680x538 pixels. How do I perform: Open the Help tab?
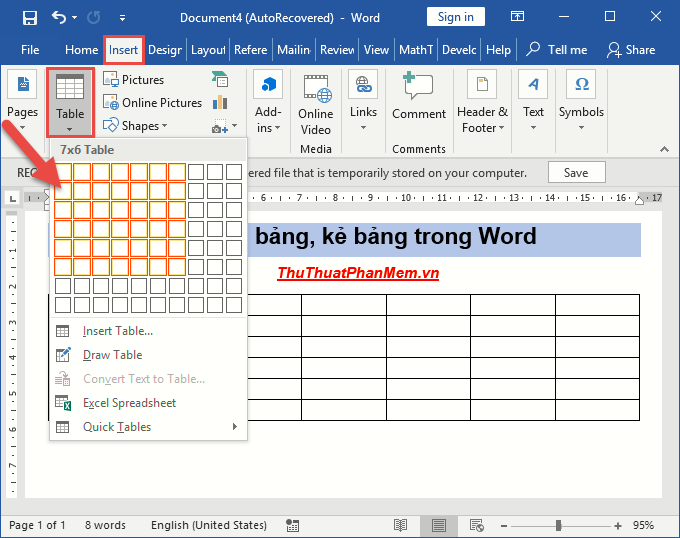[x=498, y=50]
